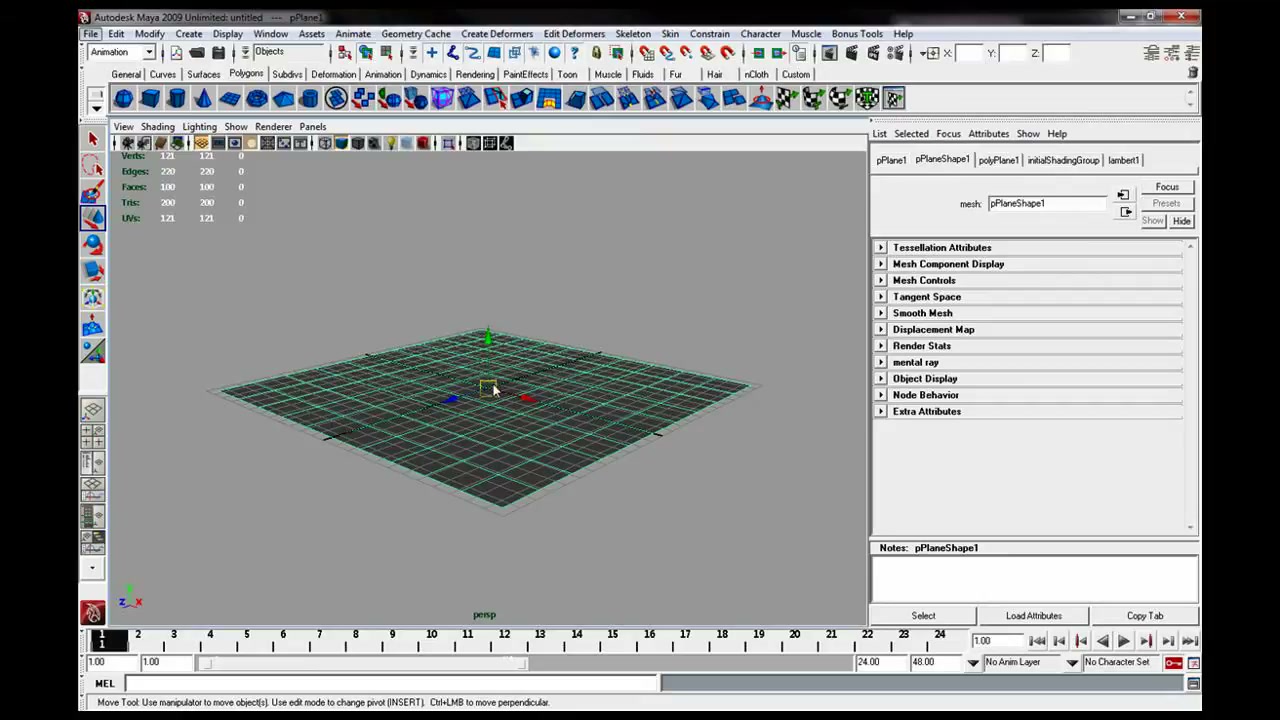1280x720 pixels.
Task: Create a polygon sphere from shelf
Action: tap(123, 98)
